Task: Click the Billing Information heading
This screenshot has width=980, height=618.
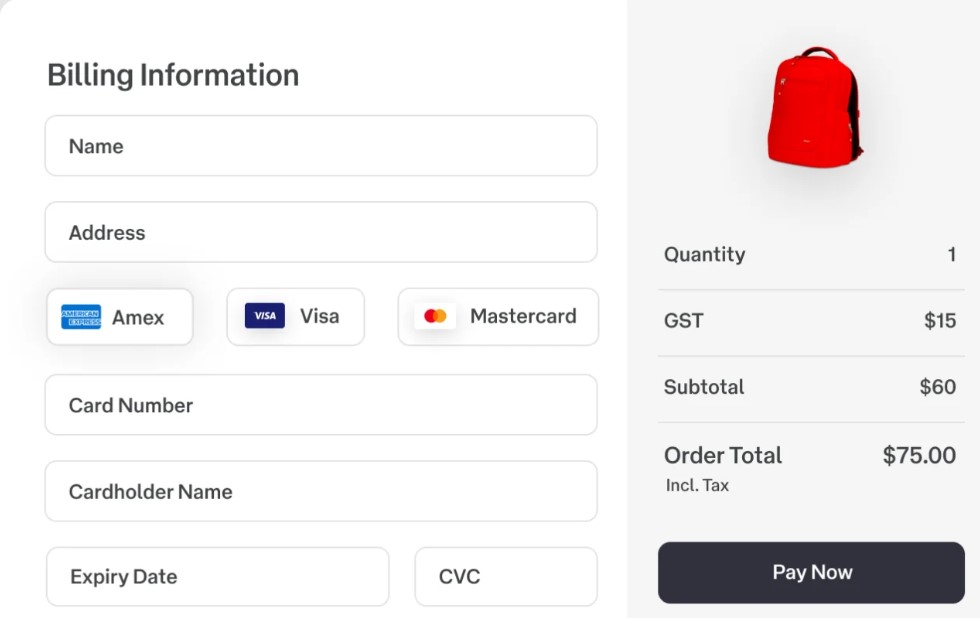Action: [173, 75]
